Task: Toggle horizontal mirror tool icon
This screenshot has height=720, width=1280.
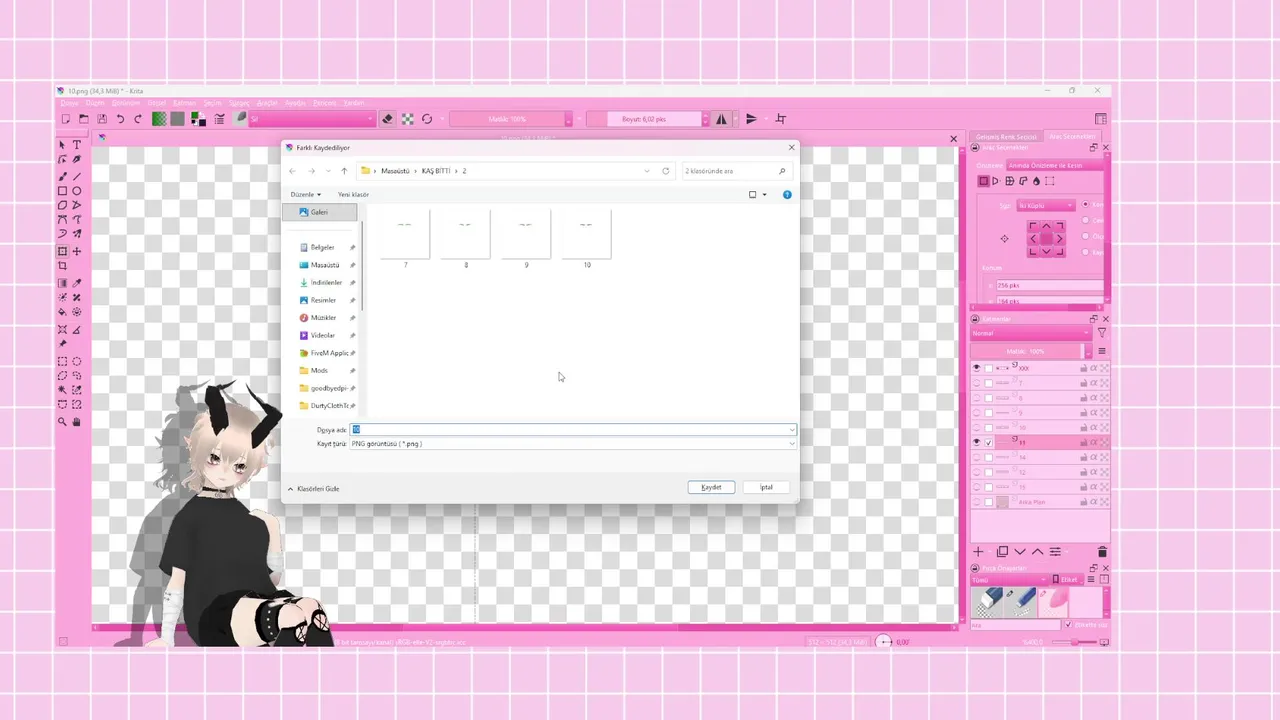Action: tap(721, 119)
